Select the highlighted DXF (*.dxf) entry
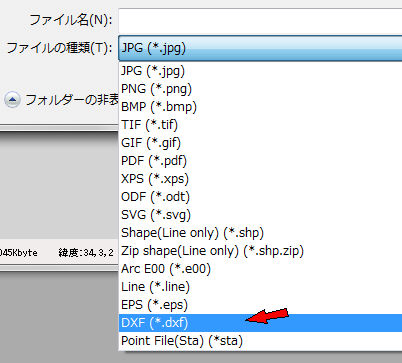 point(260,323)
